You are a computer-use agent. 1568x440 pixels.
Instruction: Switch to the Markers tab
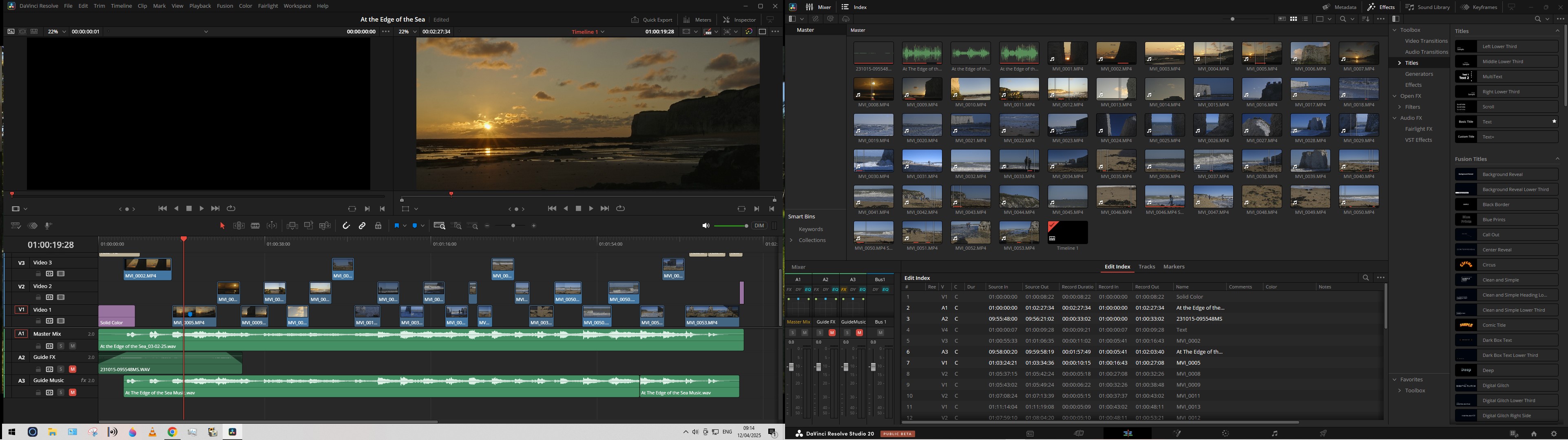1174,267
